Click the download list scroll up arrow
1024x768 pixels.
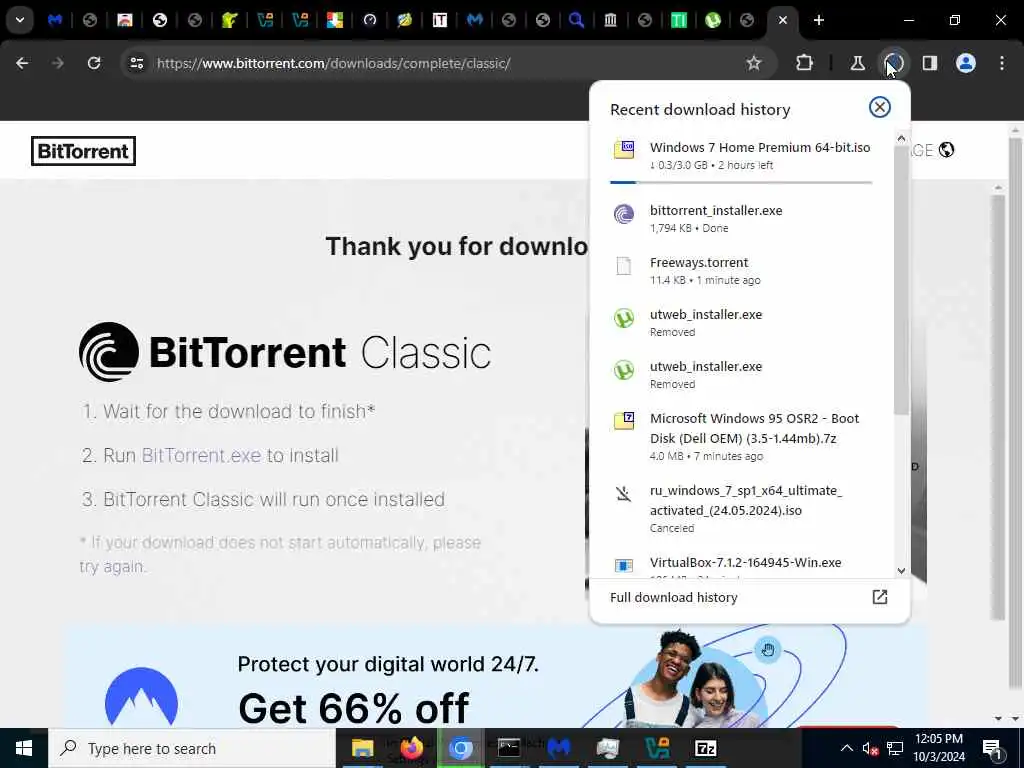point(901,138)
